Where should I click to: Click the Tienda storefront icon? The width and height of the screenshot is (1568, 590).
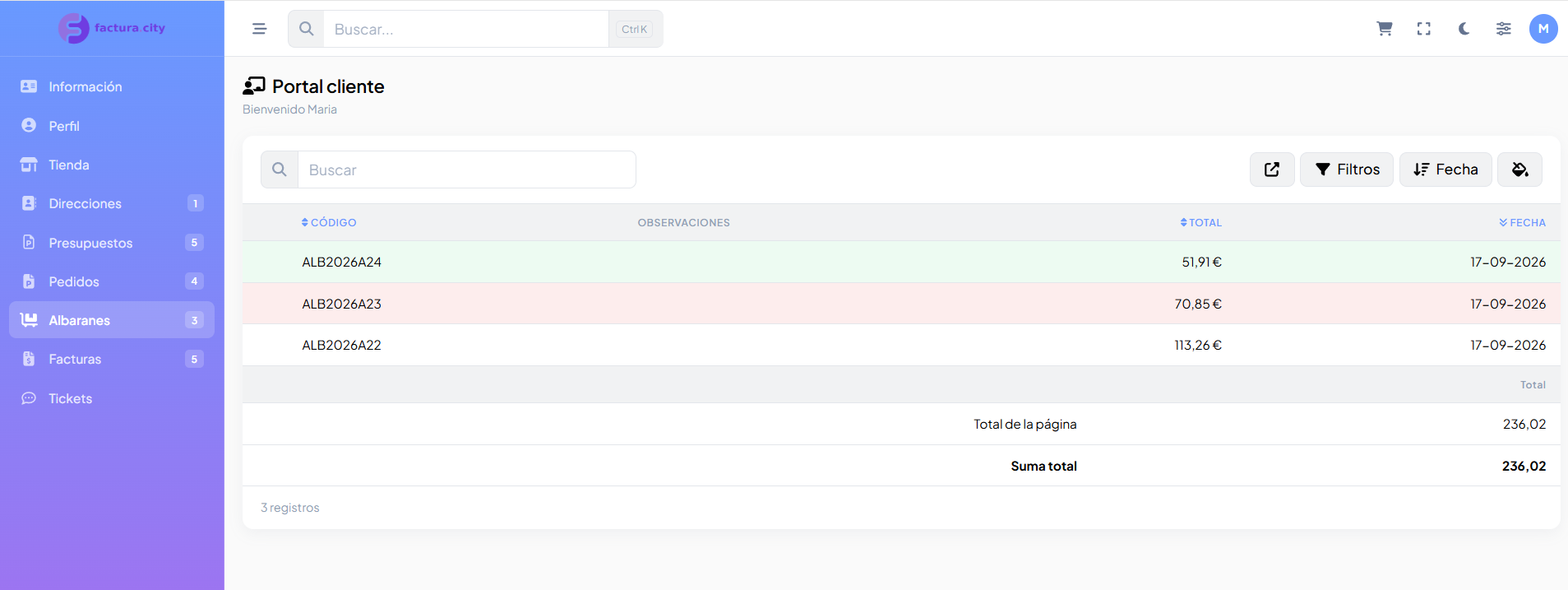[29, 165]
